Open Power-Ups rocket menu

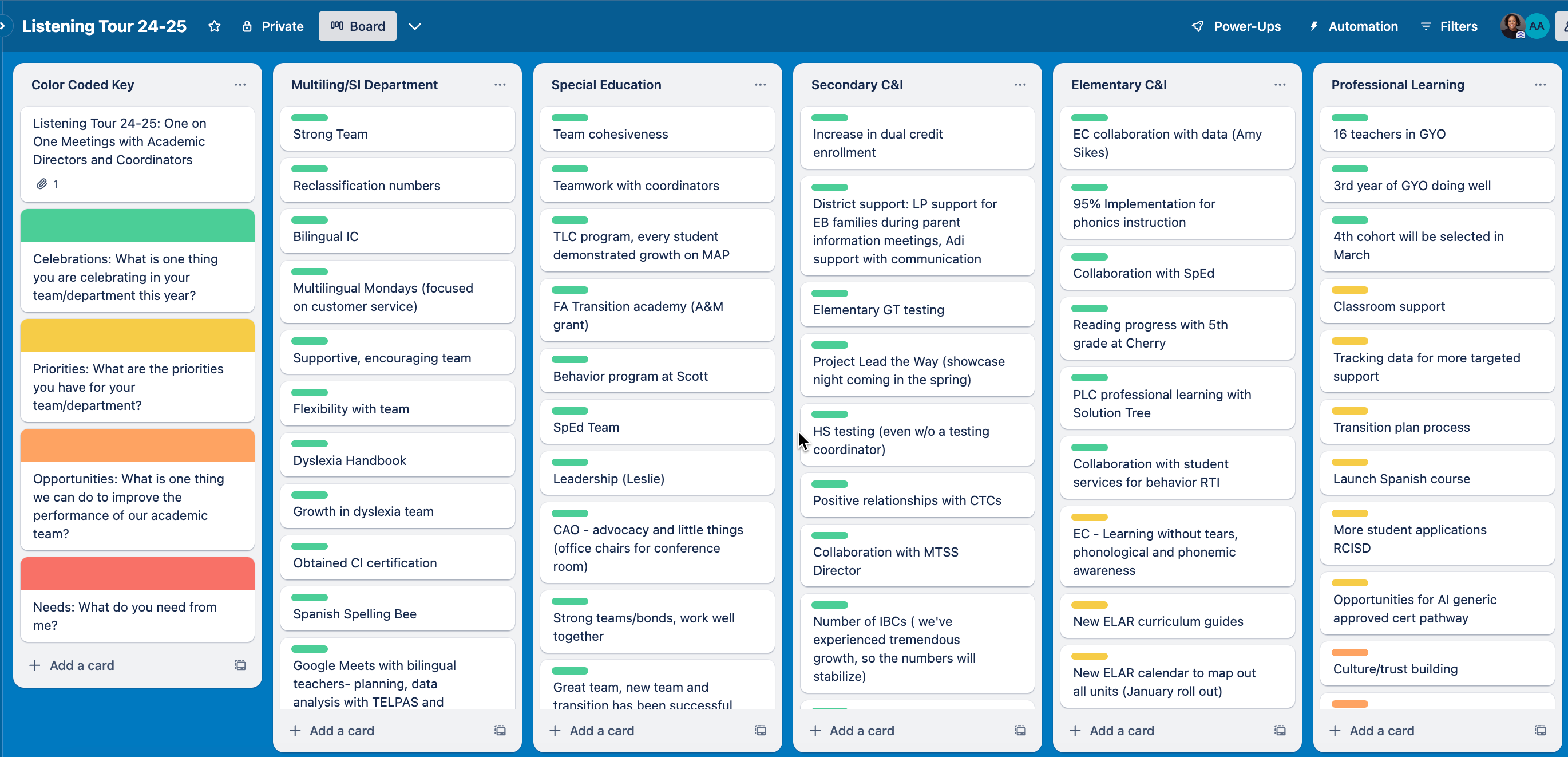click(1236, 26)
